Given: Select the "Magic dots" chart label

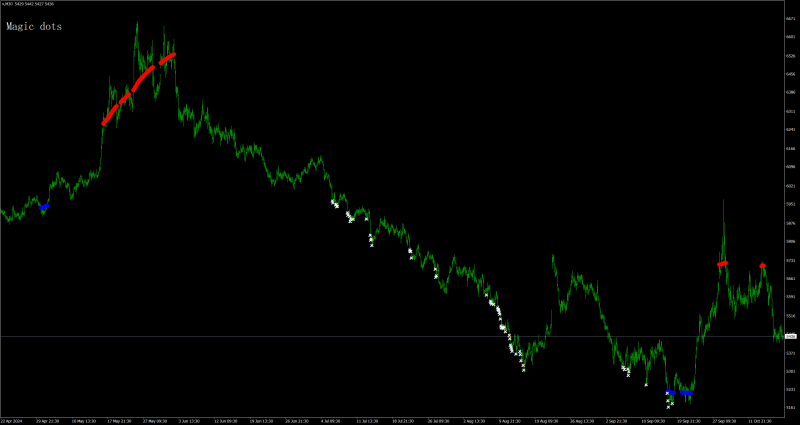Looking at the screenshot, I should [x=34, y=27].
